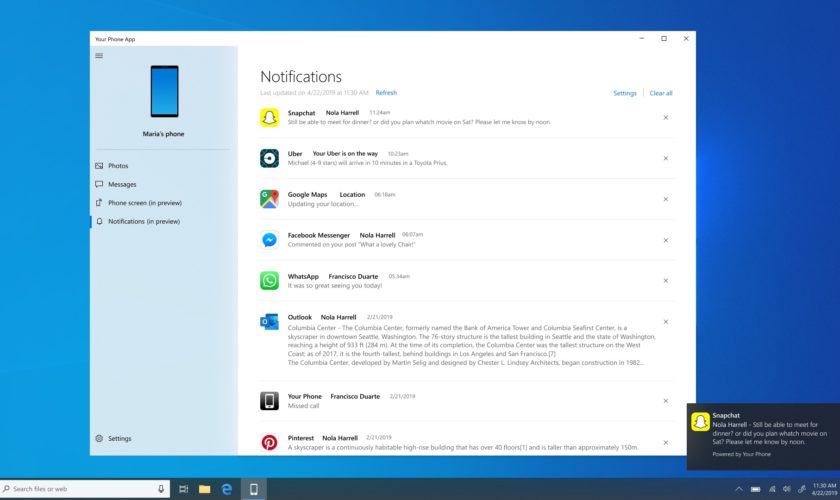Open notification Settings link at top right
The height and width of the screenshot is (500, 840).
point(625,93)
